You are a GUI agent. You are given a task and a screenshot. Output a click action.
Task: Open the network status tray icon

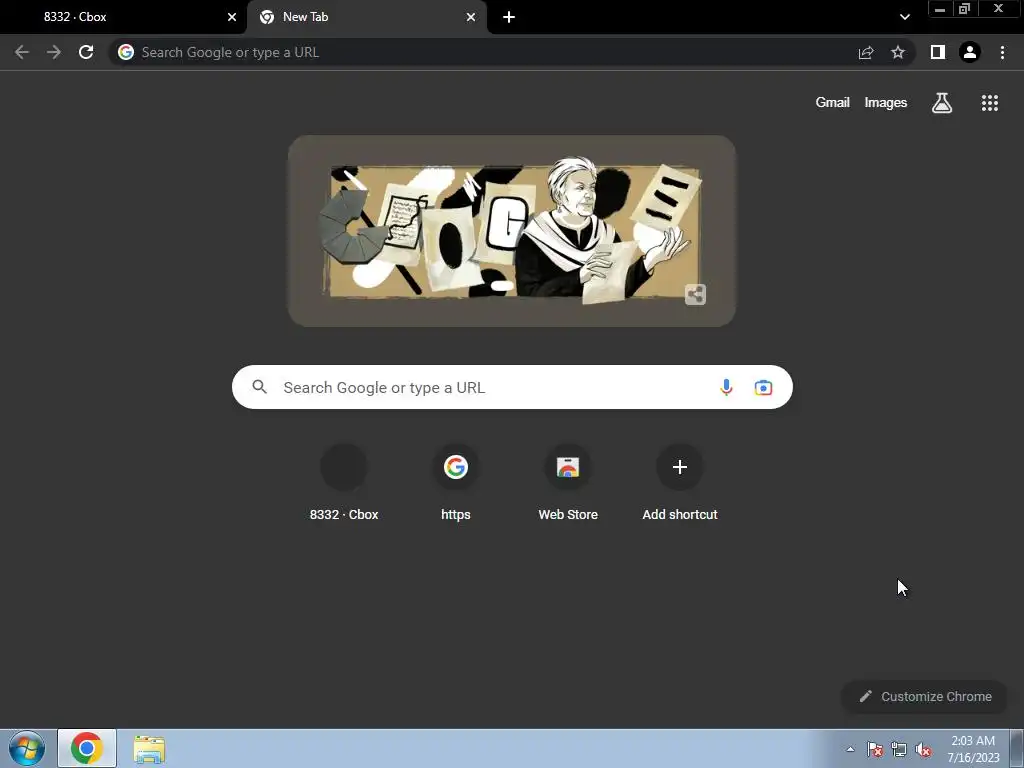[899, 749]
